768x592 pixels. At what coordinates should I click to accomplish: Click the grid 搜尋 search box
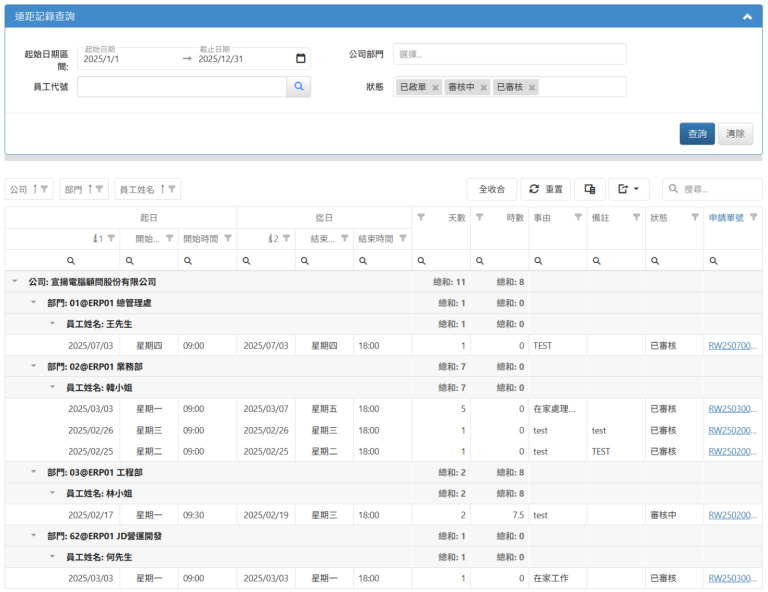[719, 189]
